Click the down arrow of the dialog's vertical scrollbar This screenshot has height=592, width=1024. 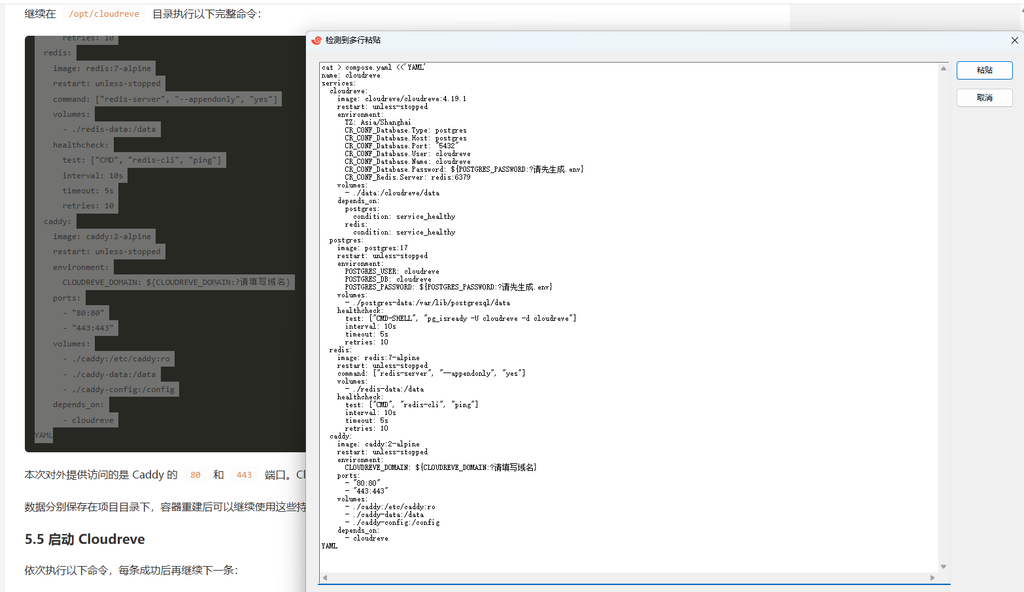(943, 567)
